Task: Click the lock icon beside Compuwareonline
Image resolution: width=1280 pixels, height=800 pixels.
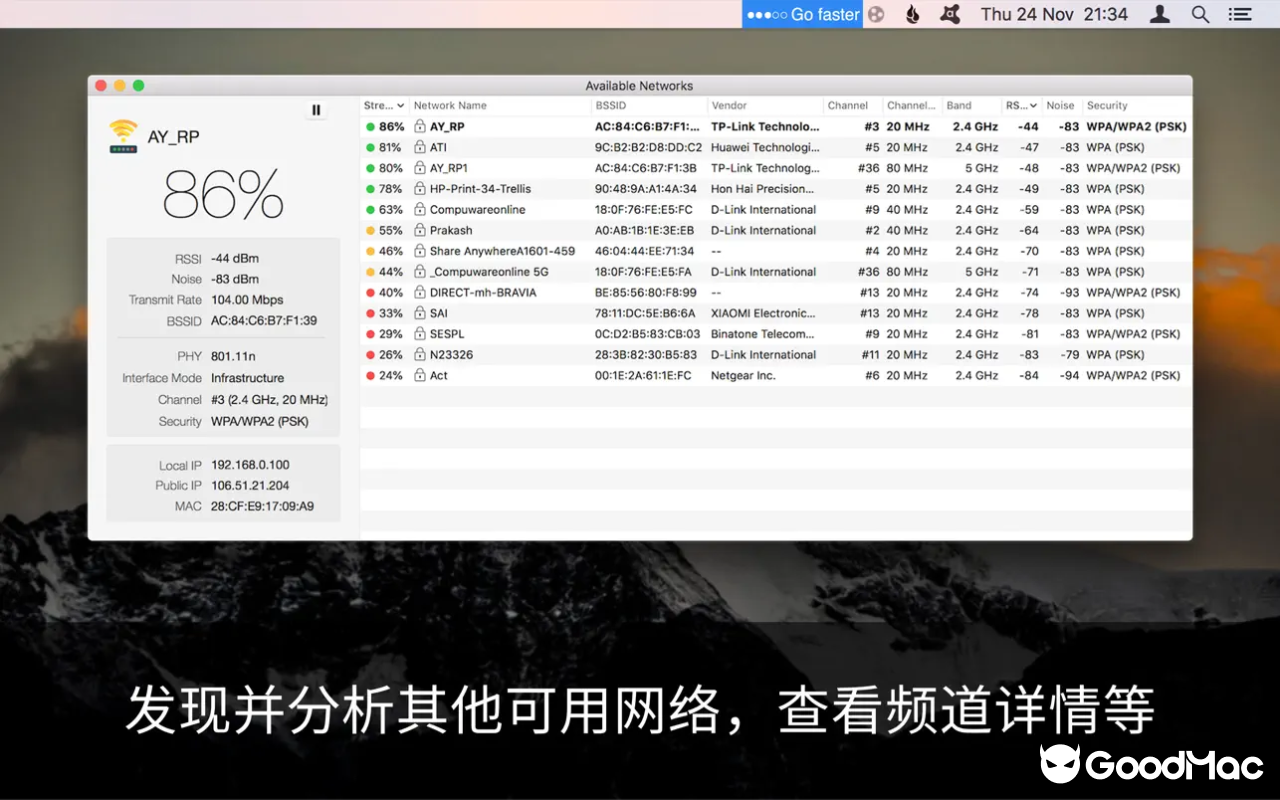Action: click(x=420, y=210)
